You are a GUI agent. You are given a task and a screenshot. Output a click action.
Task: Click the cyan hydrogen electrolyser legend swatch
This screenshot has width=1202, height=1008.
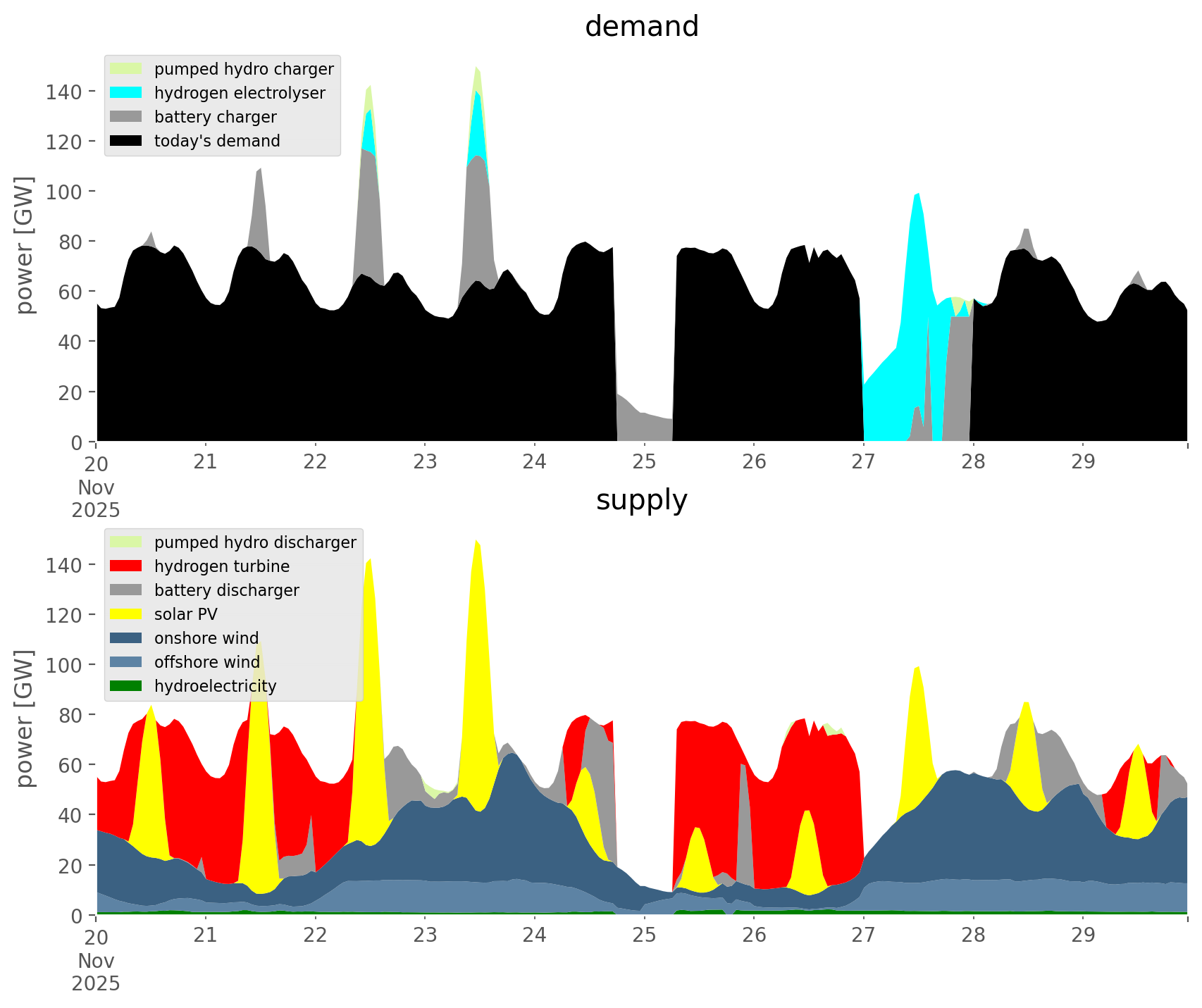pos(126,93)
